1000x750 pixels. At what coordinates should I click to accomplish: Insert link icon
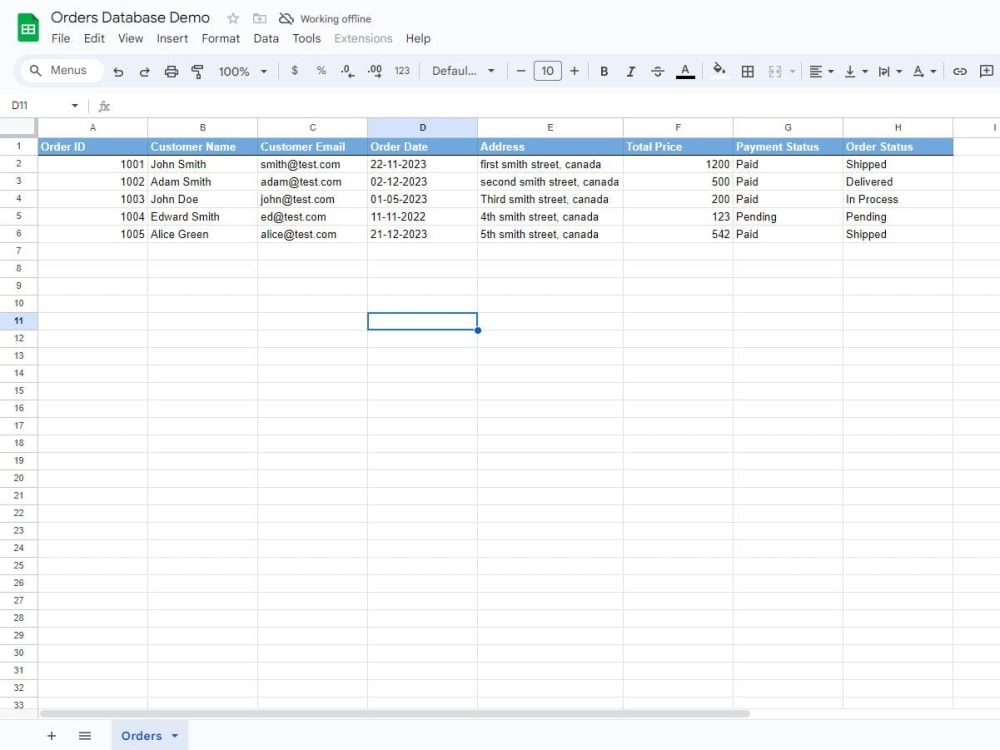pos(959,71)
